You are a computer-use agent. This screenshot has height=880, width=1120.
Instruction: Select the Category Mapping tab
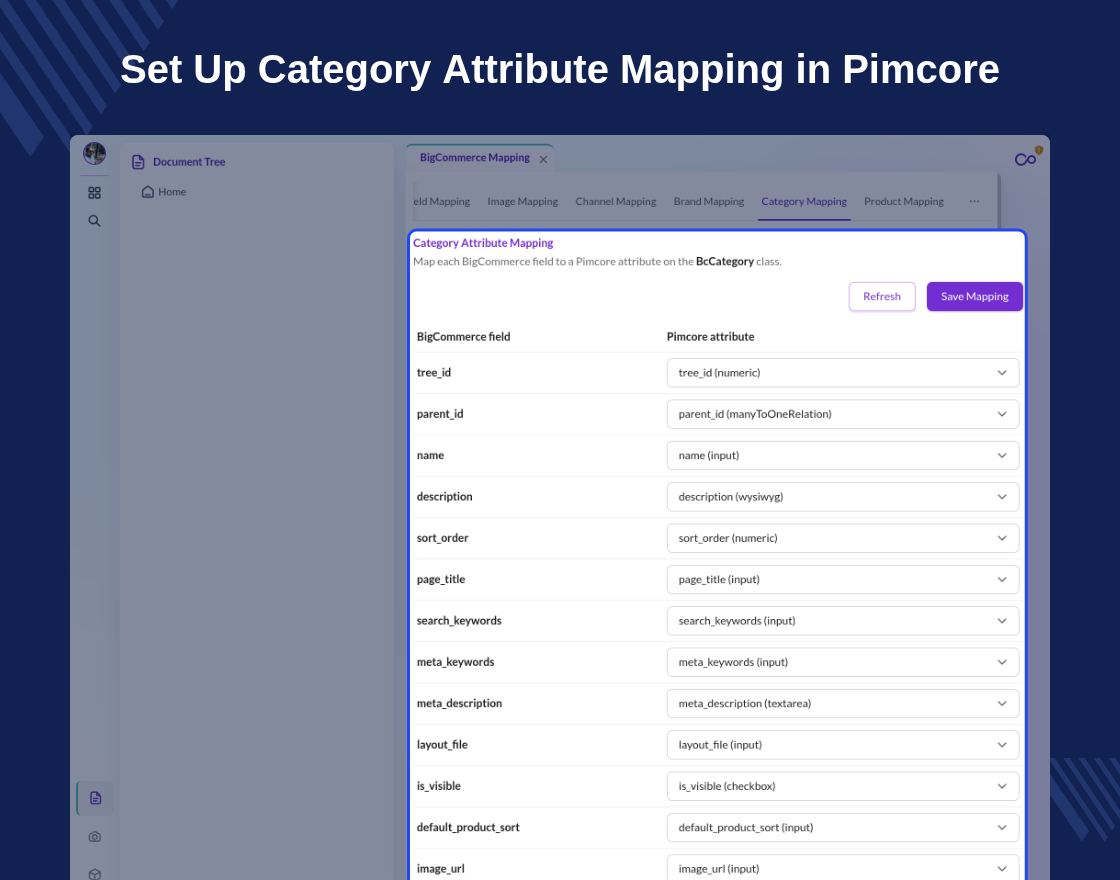coord(804,201)
